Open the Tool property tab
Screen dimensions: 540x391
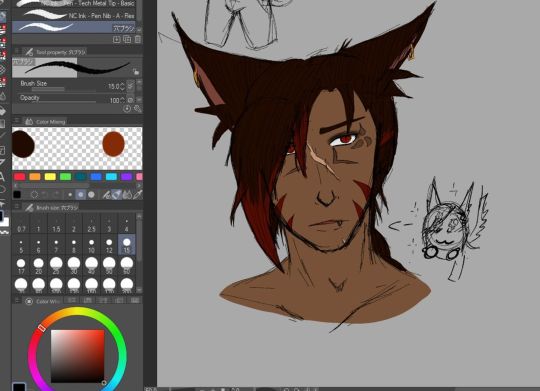[x=55, y=52]
